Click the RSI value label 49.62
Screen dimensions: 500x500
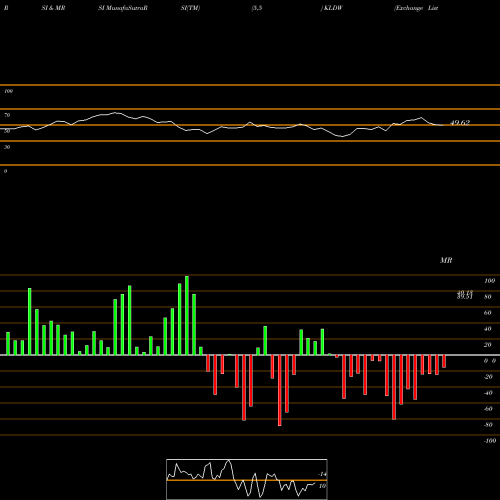460,123
